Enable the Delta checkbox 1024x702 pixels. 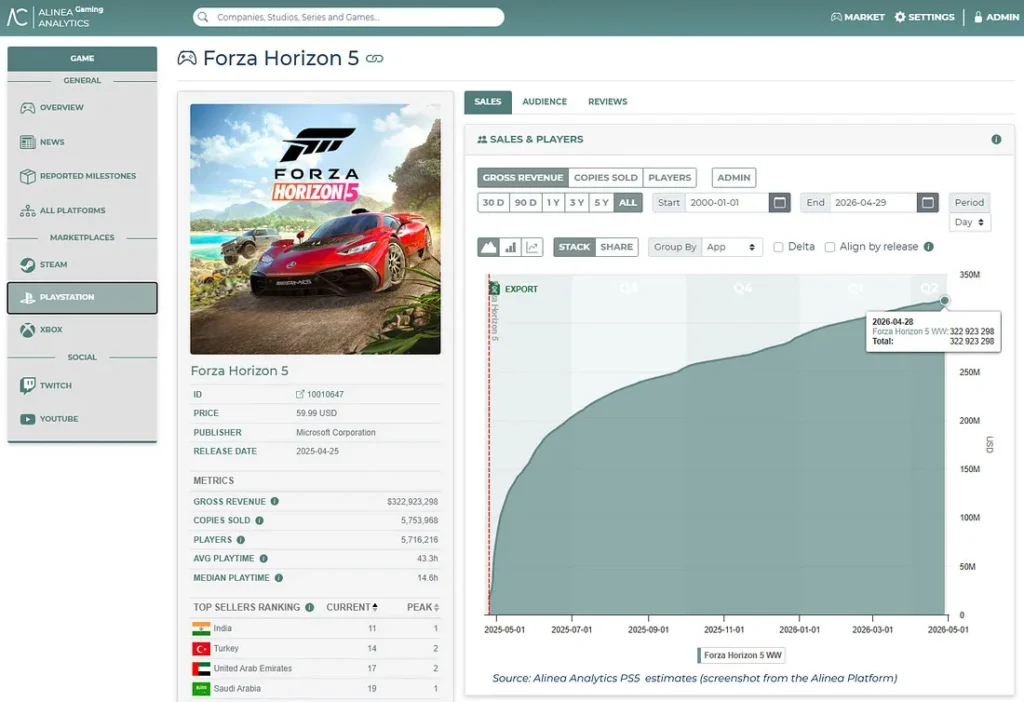778,247
